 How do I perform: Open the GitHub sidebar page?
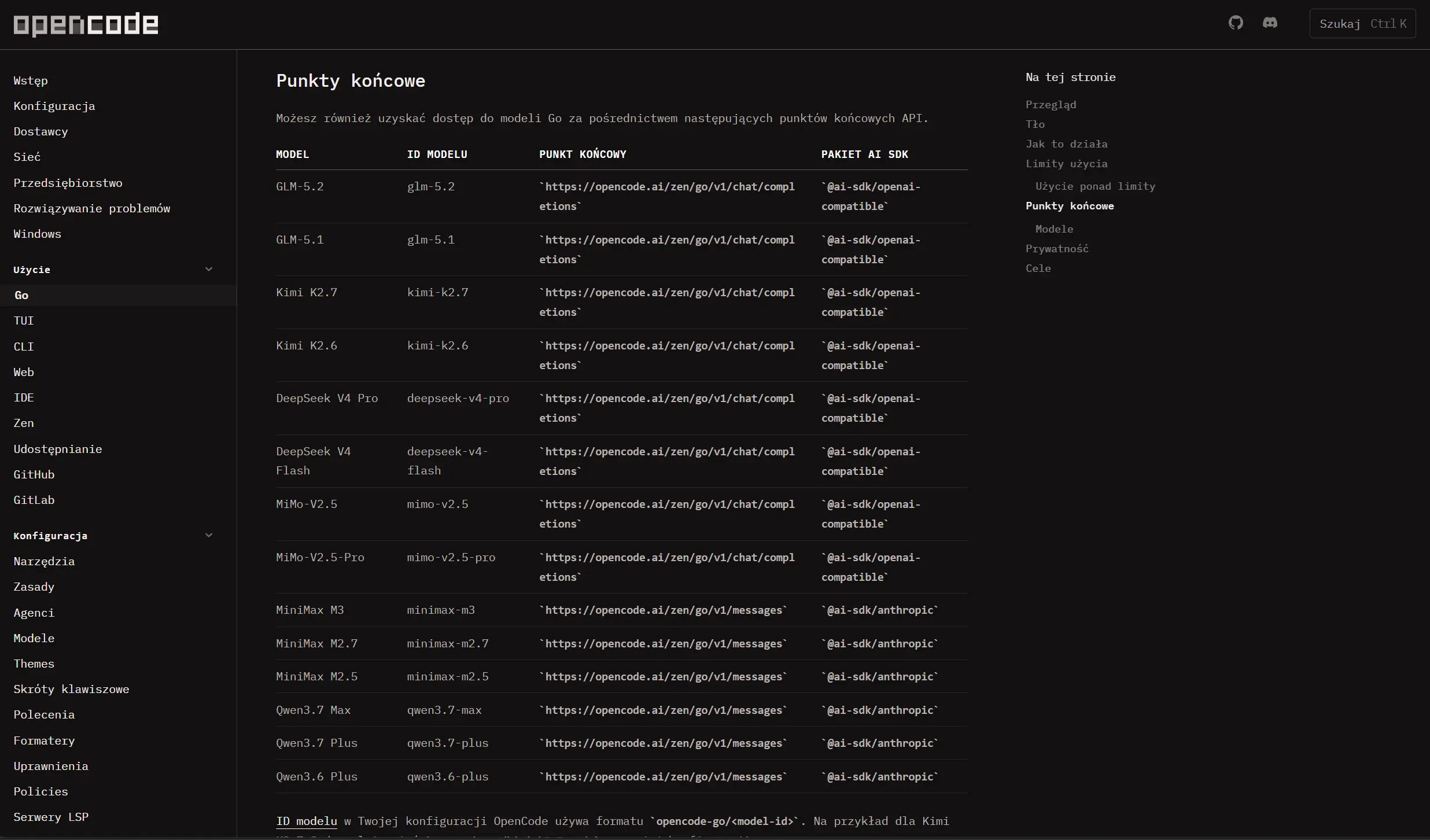[34, 474]
